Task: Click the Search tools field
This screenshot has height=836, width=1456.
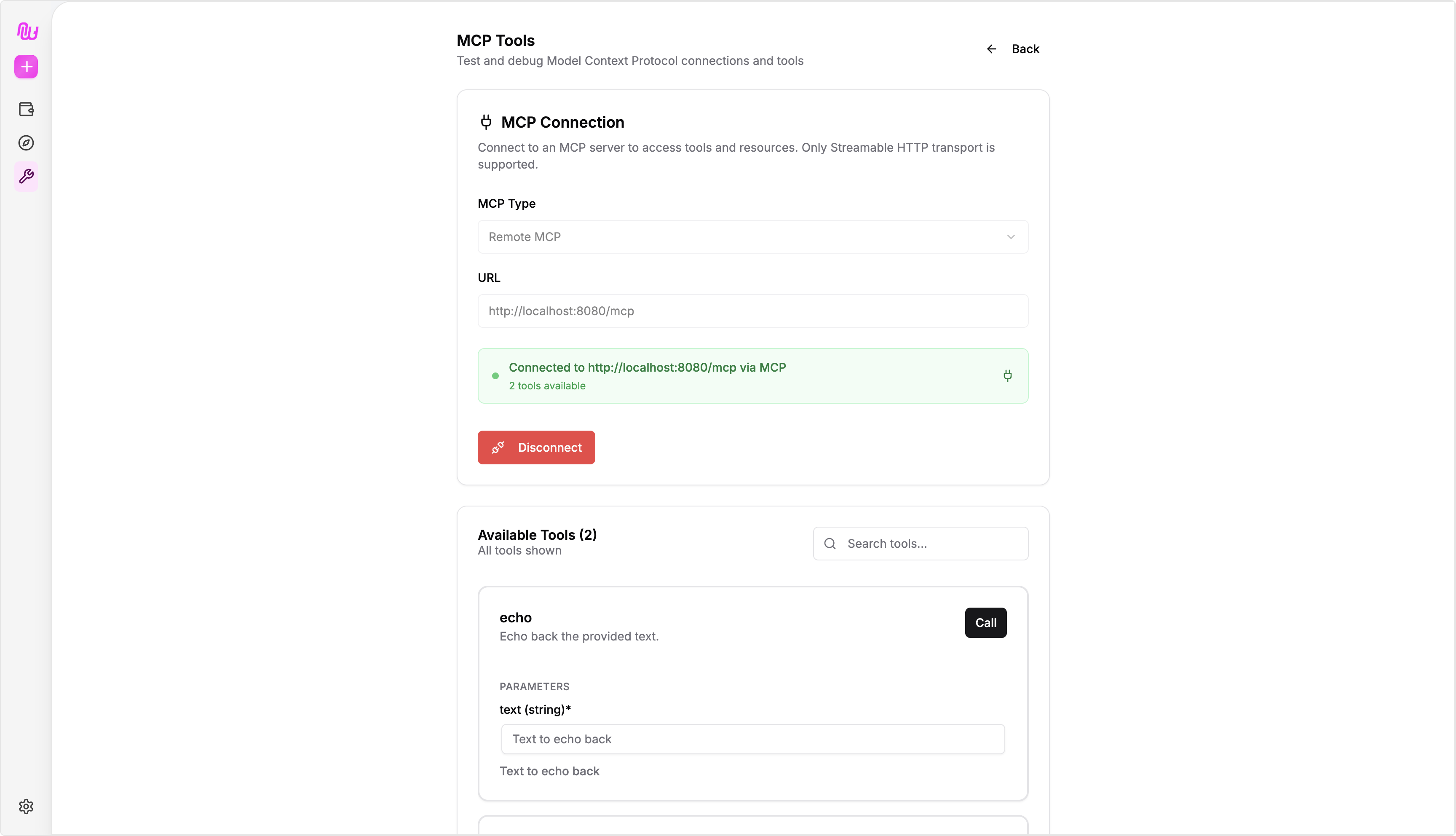Action: [x=933, y=544]
